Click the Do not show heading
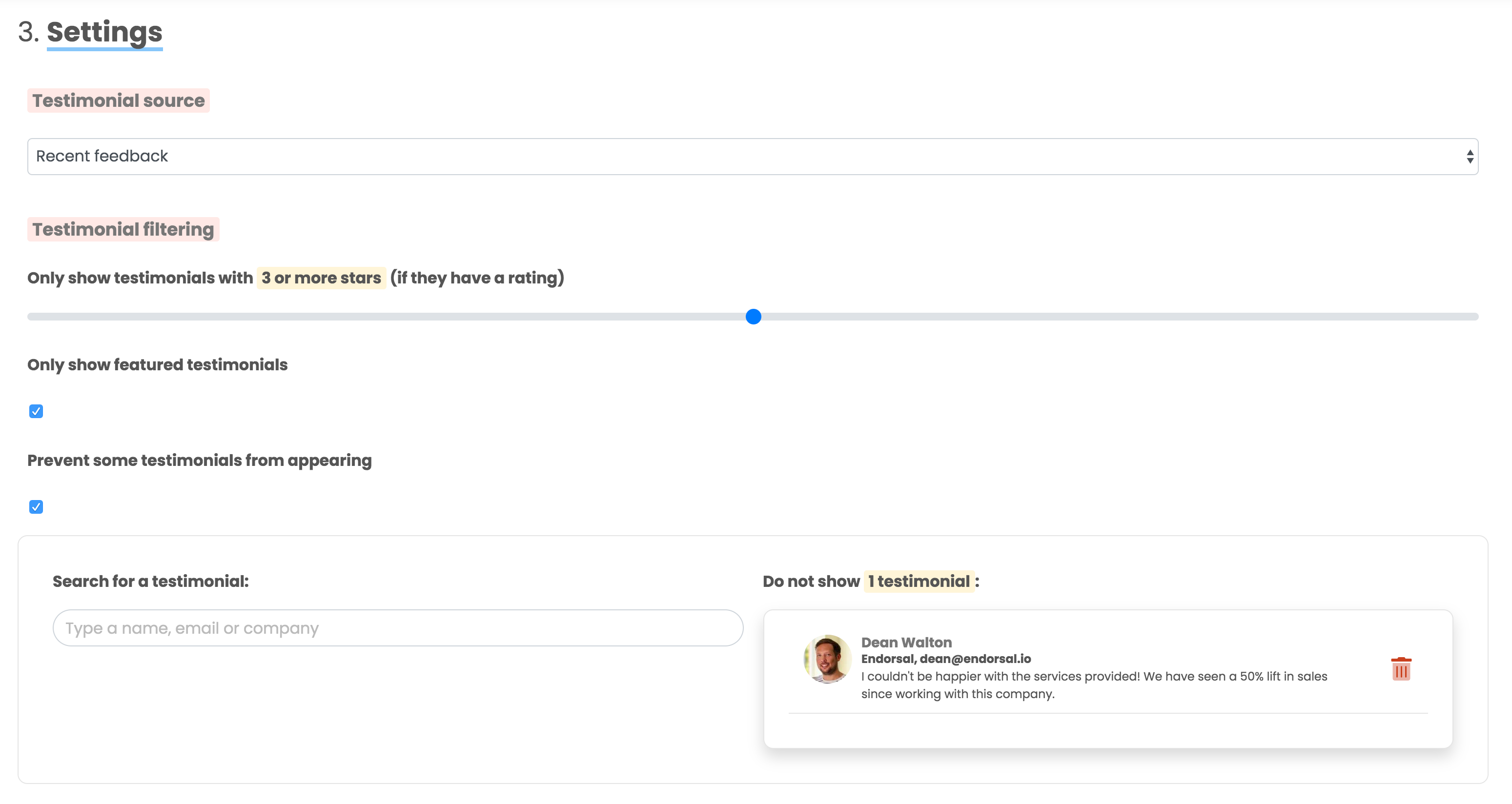This screenshot has height=804, width=1512. (811, 581)
